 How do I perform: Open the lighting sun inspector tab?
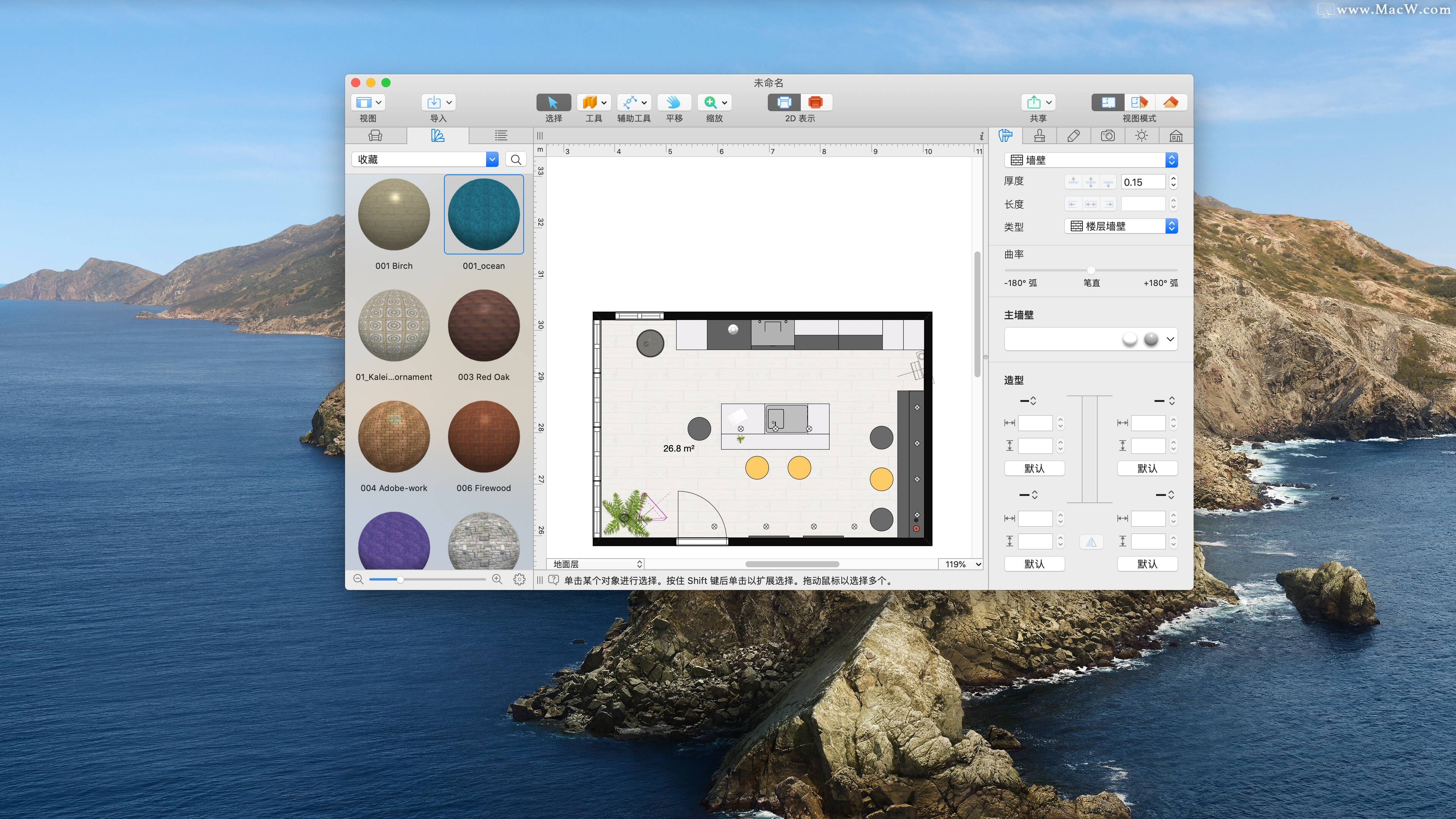point(1141,136)
